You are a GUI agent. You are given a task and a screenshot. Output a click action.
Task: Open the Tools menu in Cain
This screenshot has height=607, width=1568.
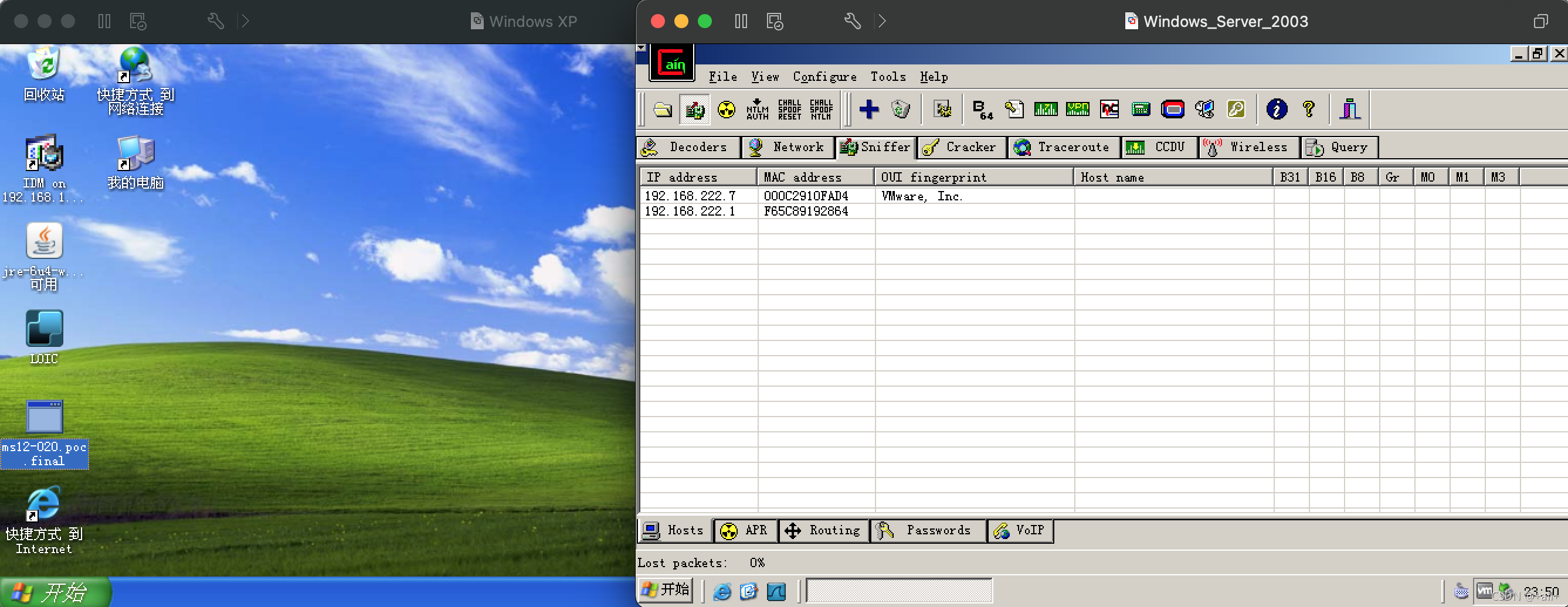[887, 77]
